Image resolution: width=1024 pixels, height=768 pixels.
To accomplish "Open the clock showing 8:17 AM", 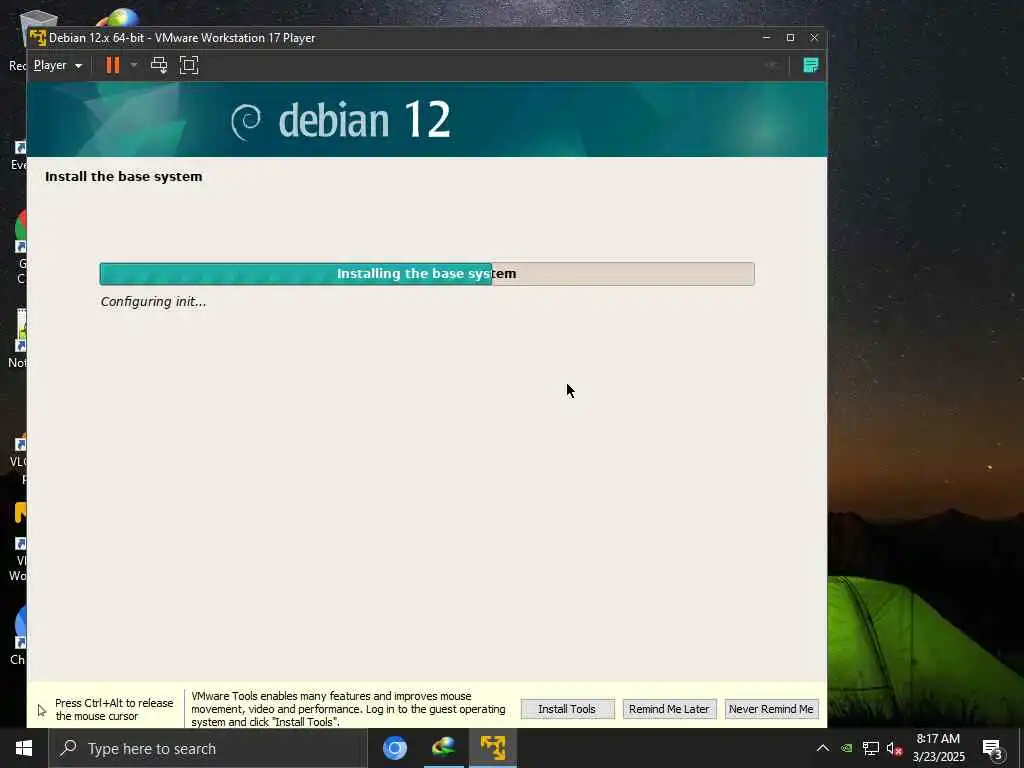I will pyautogui.click(x=938, y=748).
